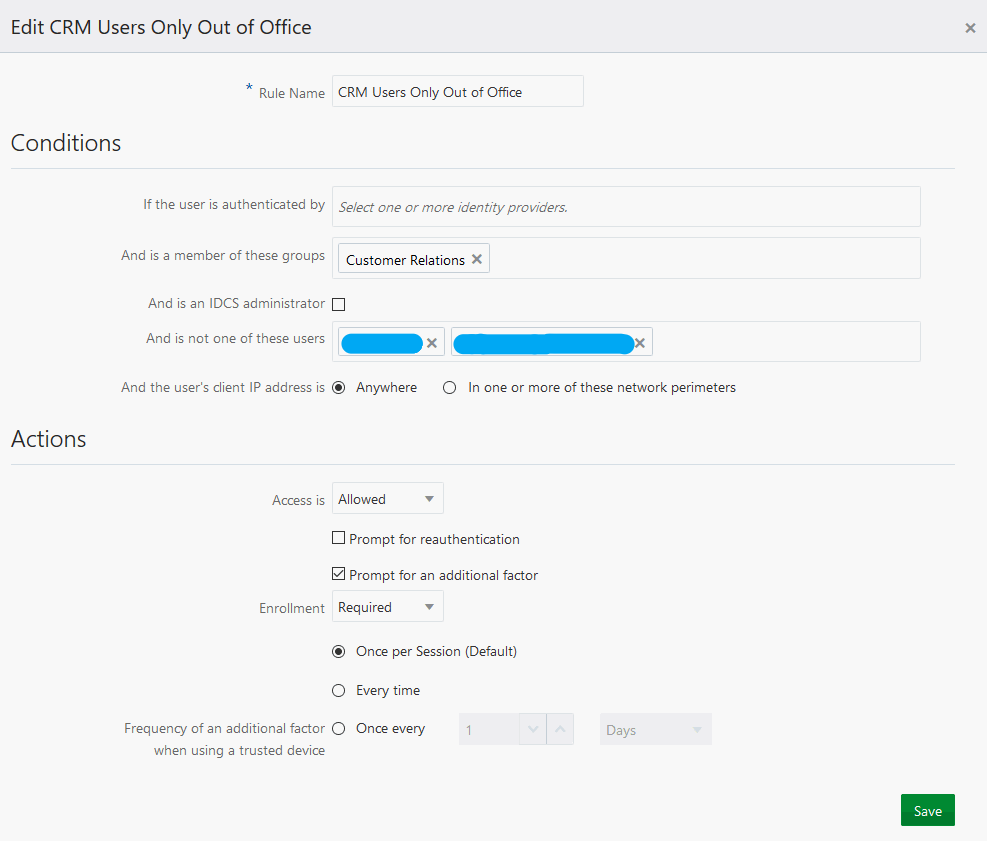Screen dimensions: 987x841
Task: Select Once per Session (Default) frequency
Action: (339, 651)
